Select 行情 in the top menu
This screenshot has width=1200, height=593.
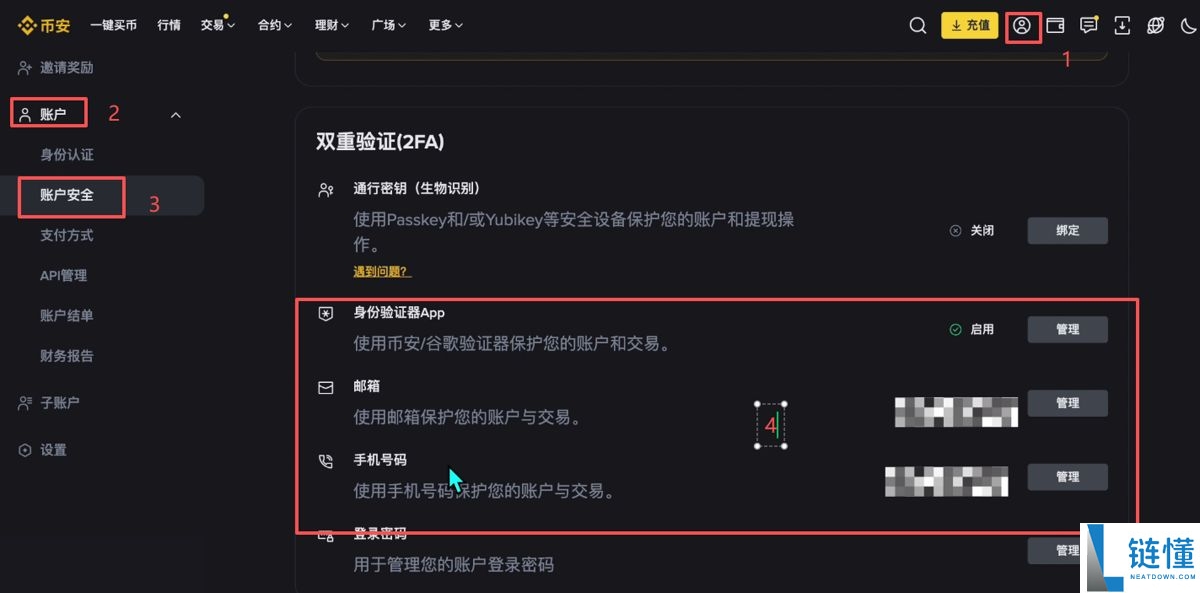point(168,25)
